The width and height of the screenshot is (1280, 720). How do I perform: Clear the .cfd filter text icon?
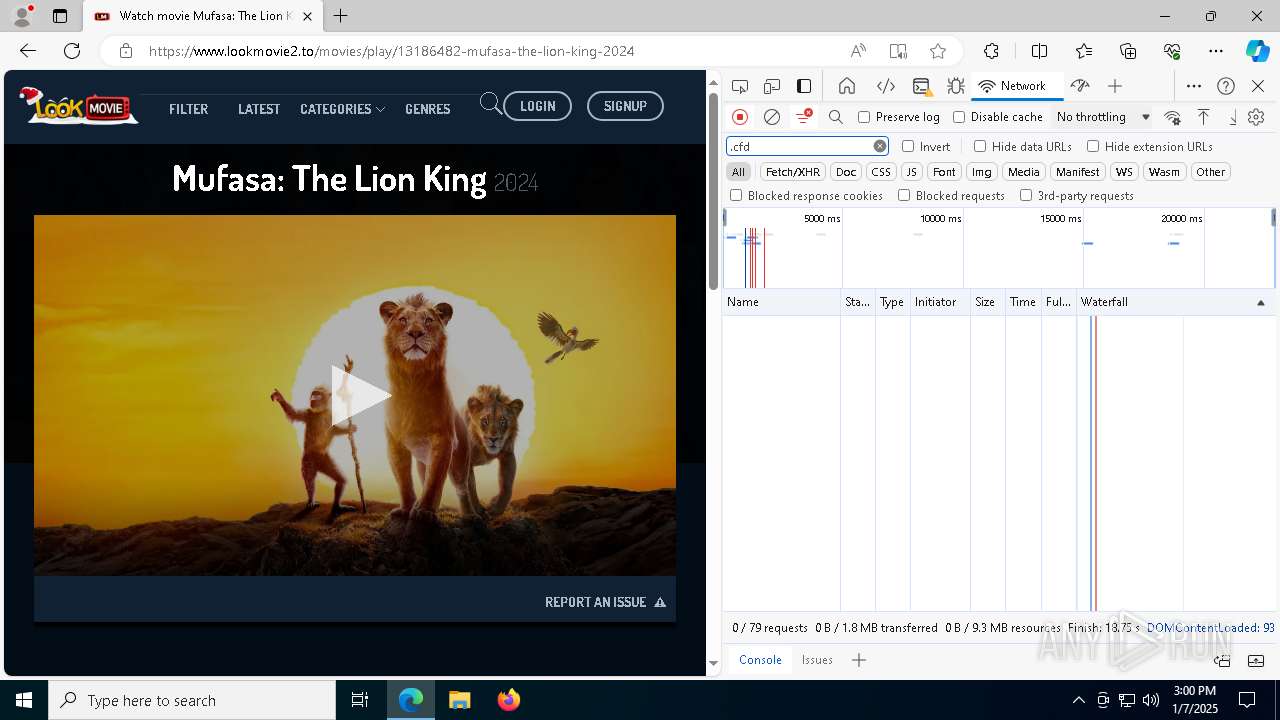click(880, 146)
